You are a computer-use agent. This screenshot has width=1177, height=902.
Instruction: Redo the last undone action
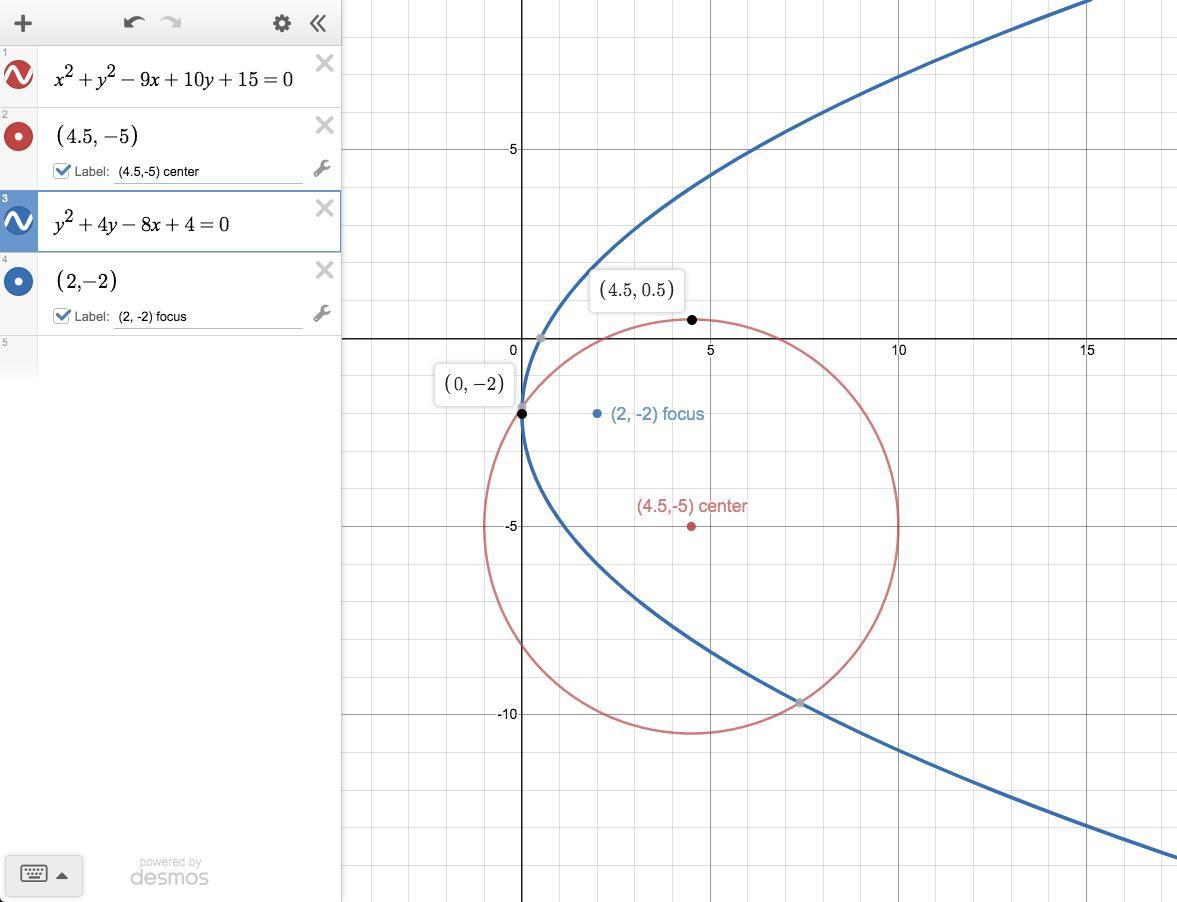[x=172, y=23]
